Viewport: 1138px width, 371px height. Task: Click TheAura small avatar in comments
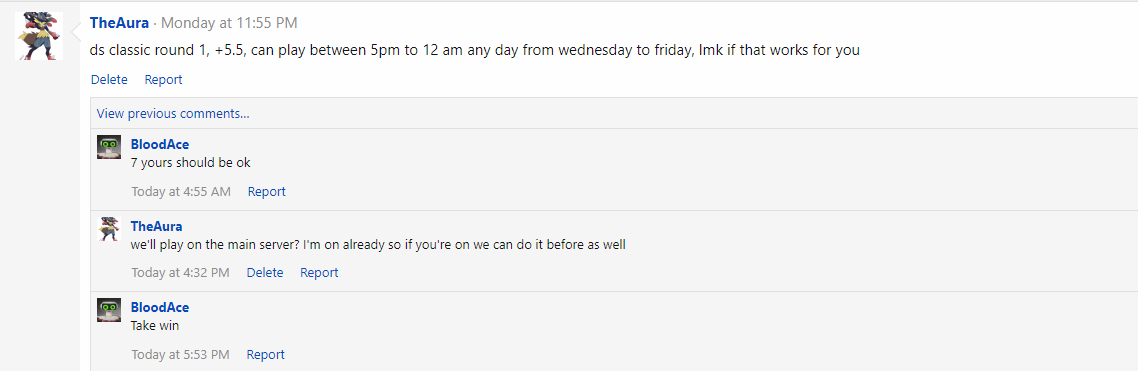(x=109, y=229)
